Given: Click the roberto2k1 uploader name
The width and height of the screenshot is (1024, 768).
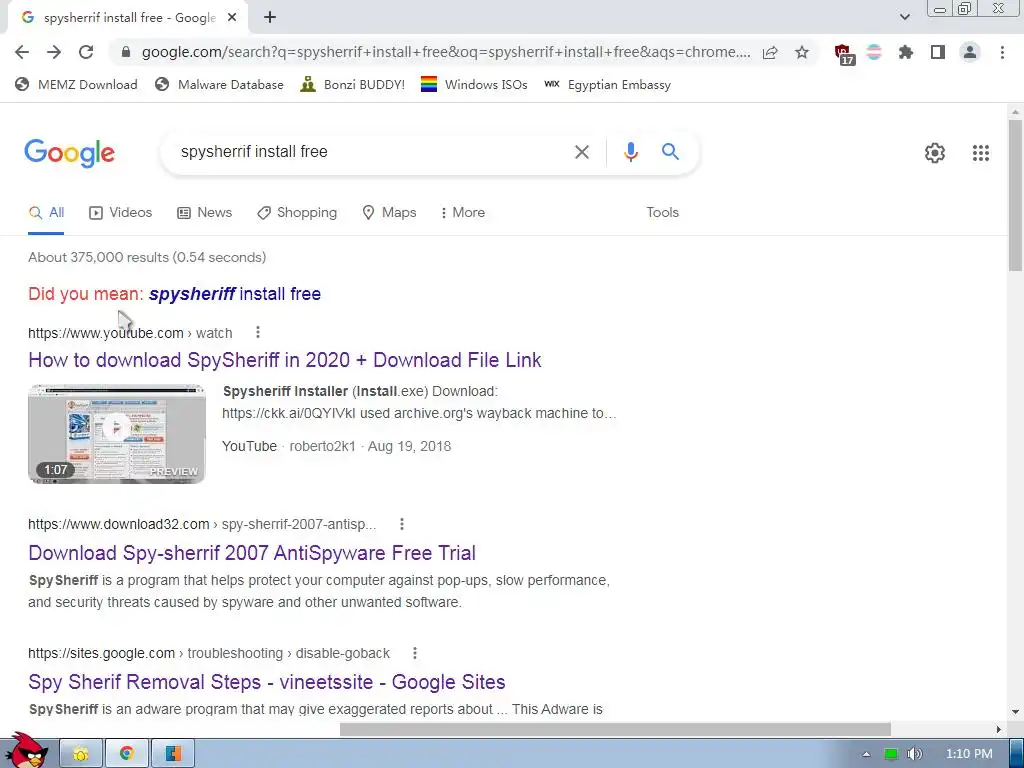Looking at the screenshot, I should (323, 446).
